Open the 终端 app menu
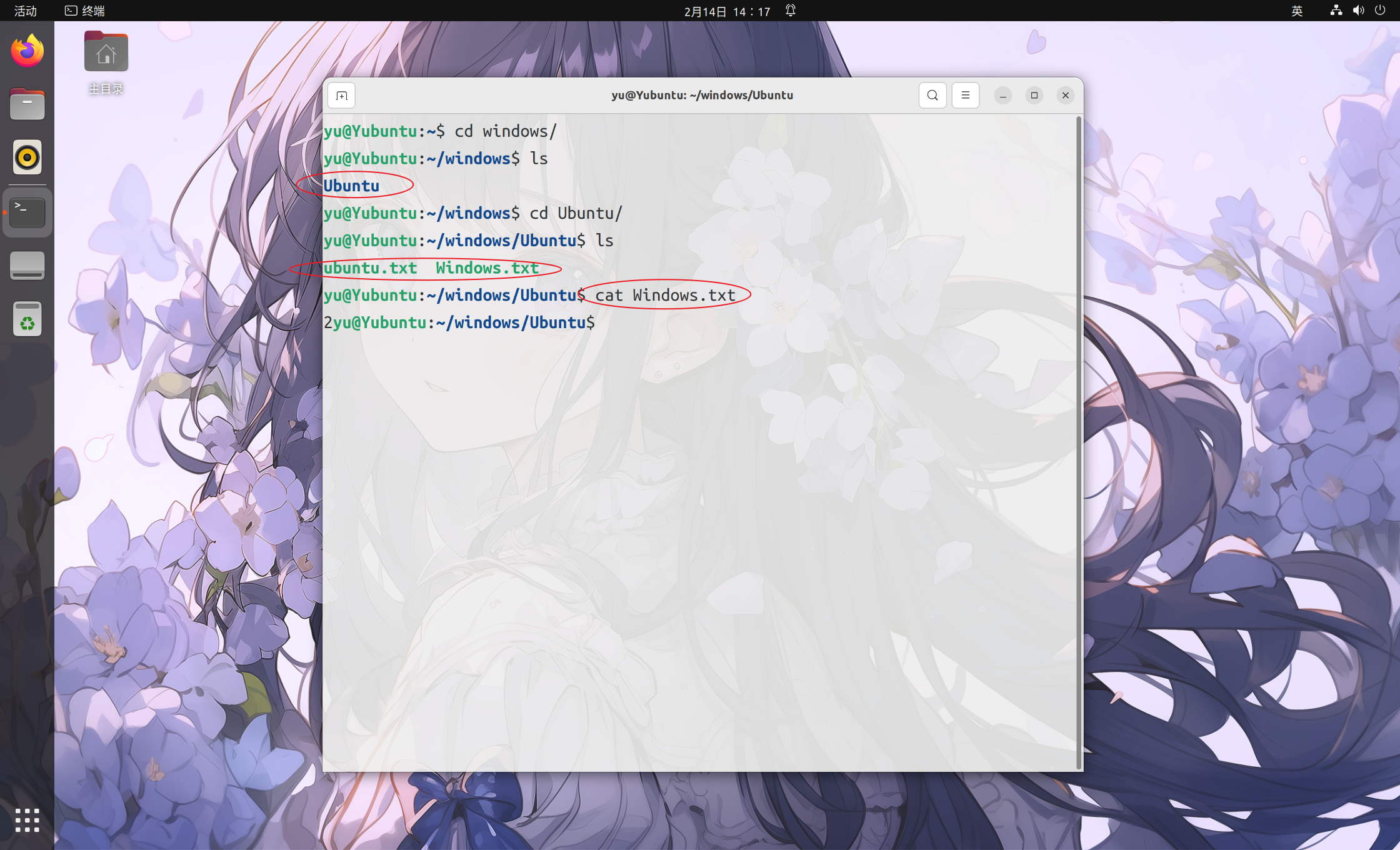 click(85, 11)
